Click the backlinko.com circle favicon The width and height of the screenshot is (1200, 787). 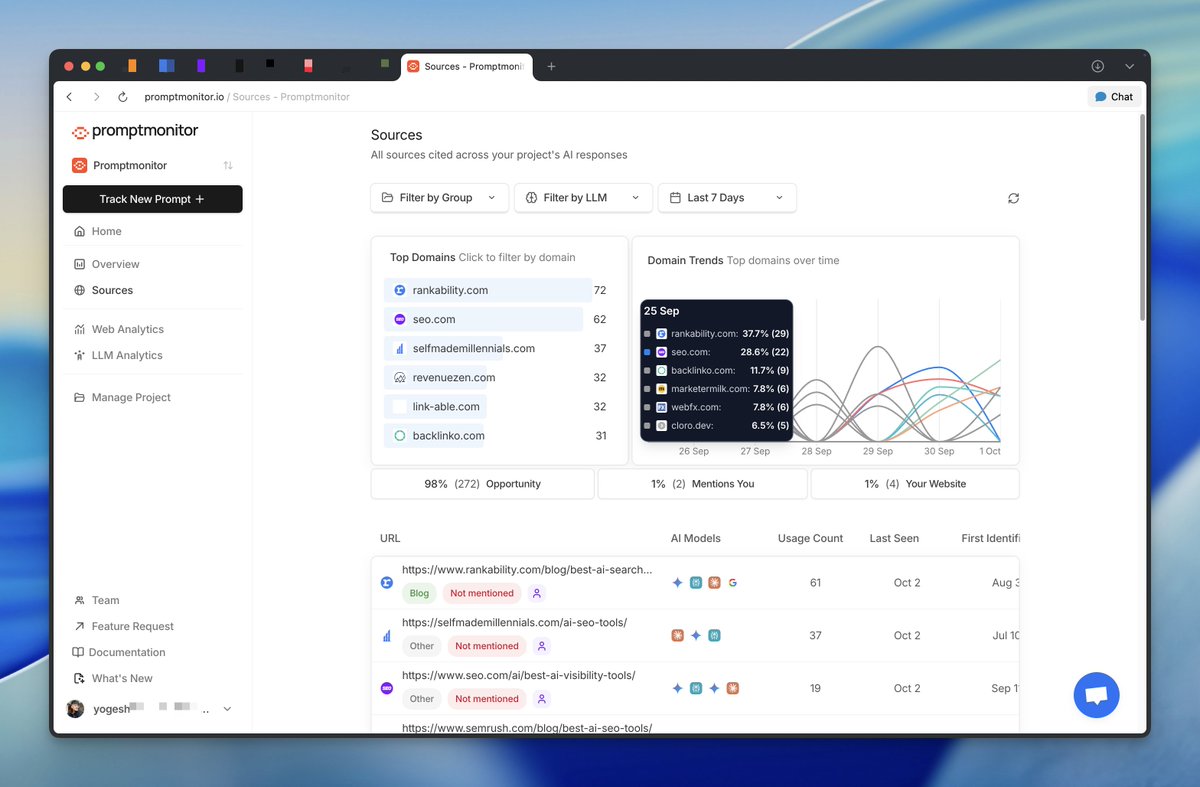pyautogui.click(x=399, y=435)
